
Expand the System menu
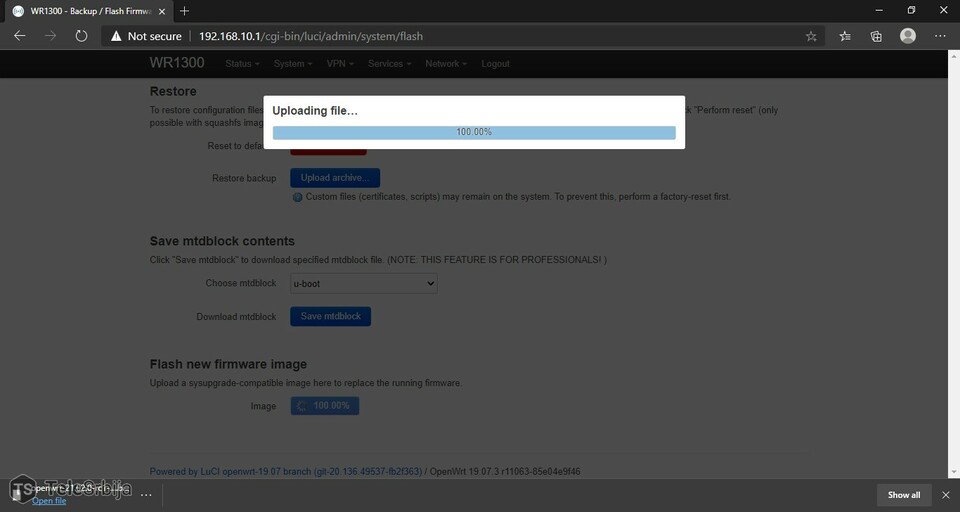pos(293,64)
